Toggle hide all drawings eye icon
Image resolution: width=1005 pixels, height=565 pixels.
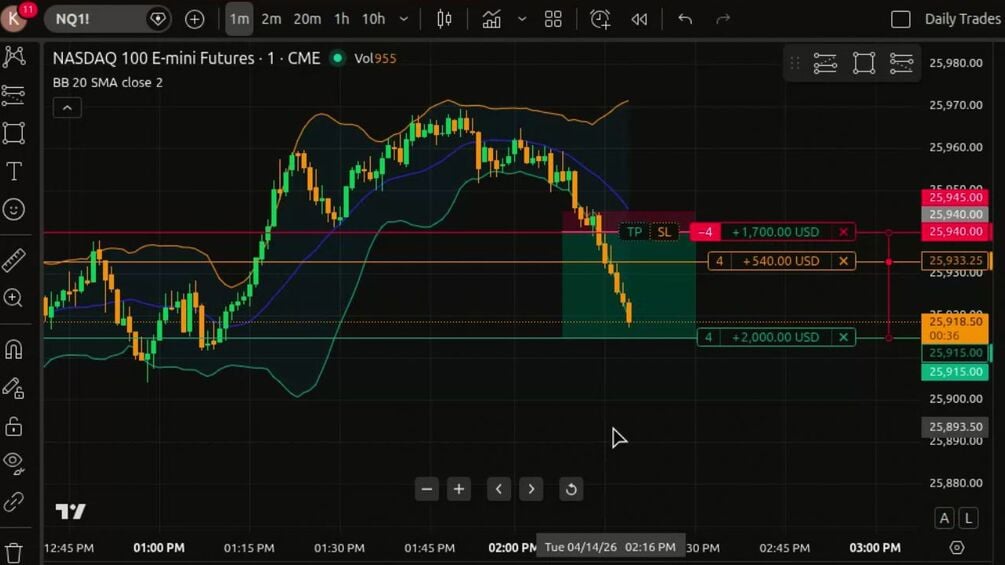tap(14, 463)
